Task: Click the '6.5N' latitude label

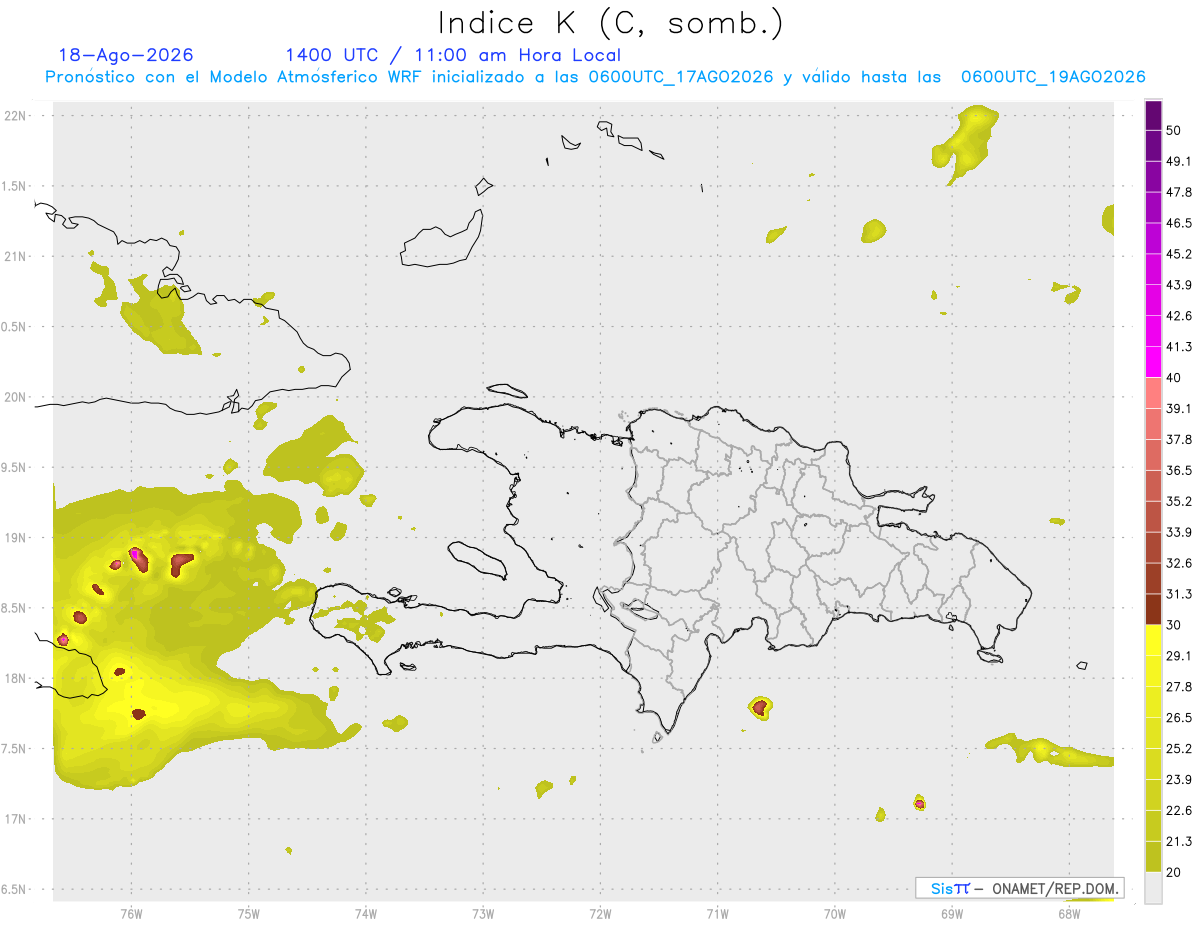Action: point(13,890)
